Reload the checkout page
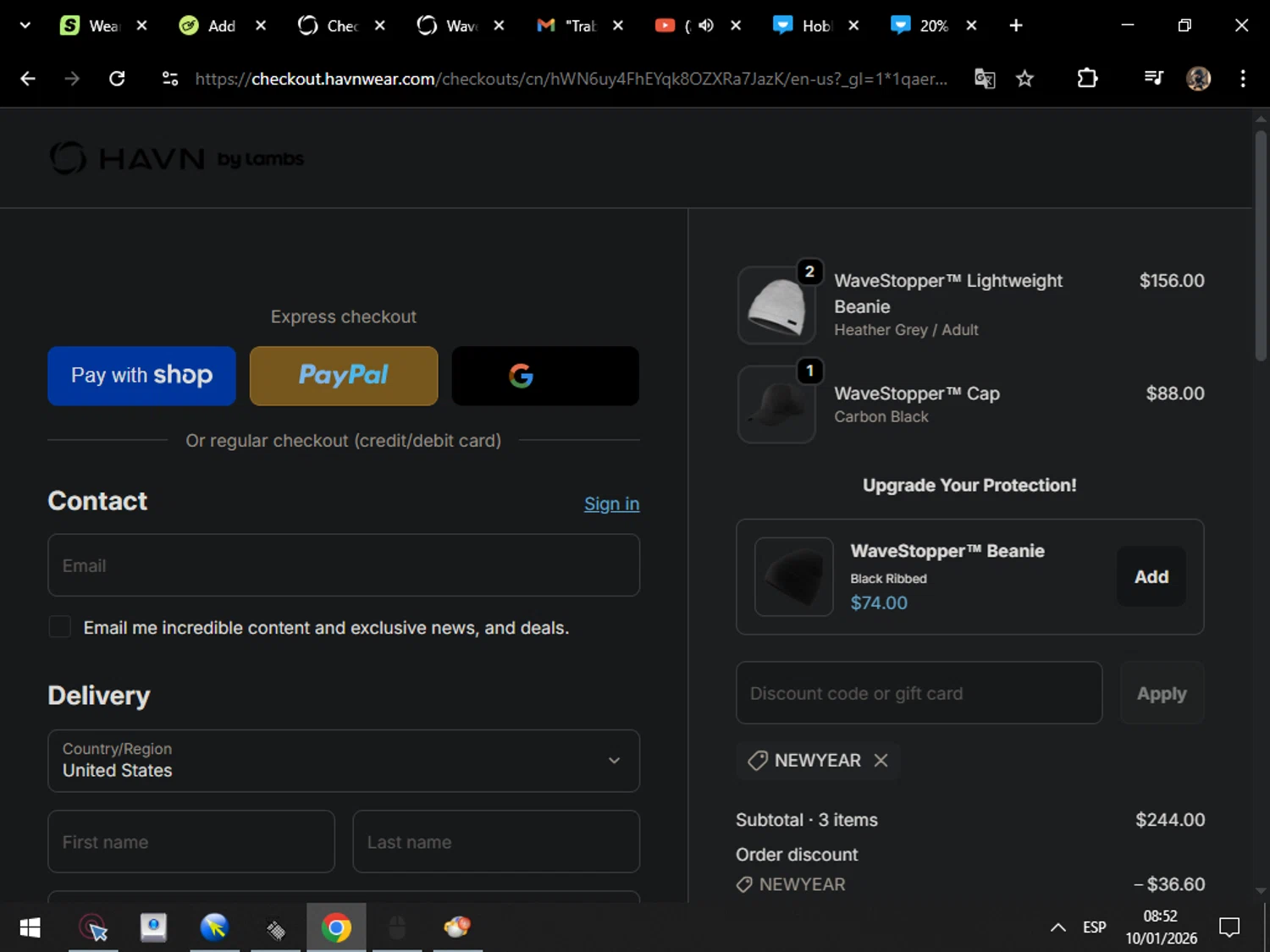 117,79
